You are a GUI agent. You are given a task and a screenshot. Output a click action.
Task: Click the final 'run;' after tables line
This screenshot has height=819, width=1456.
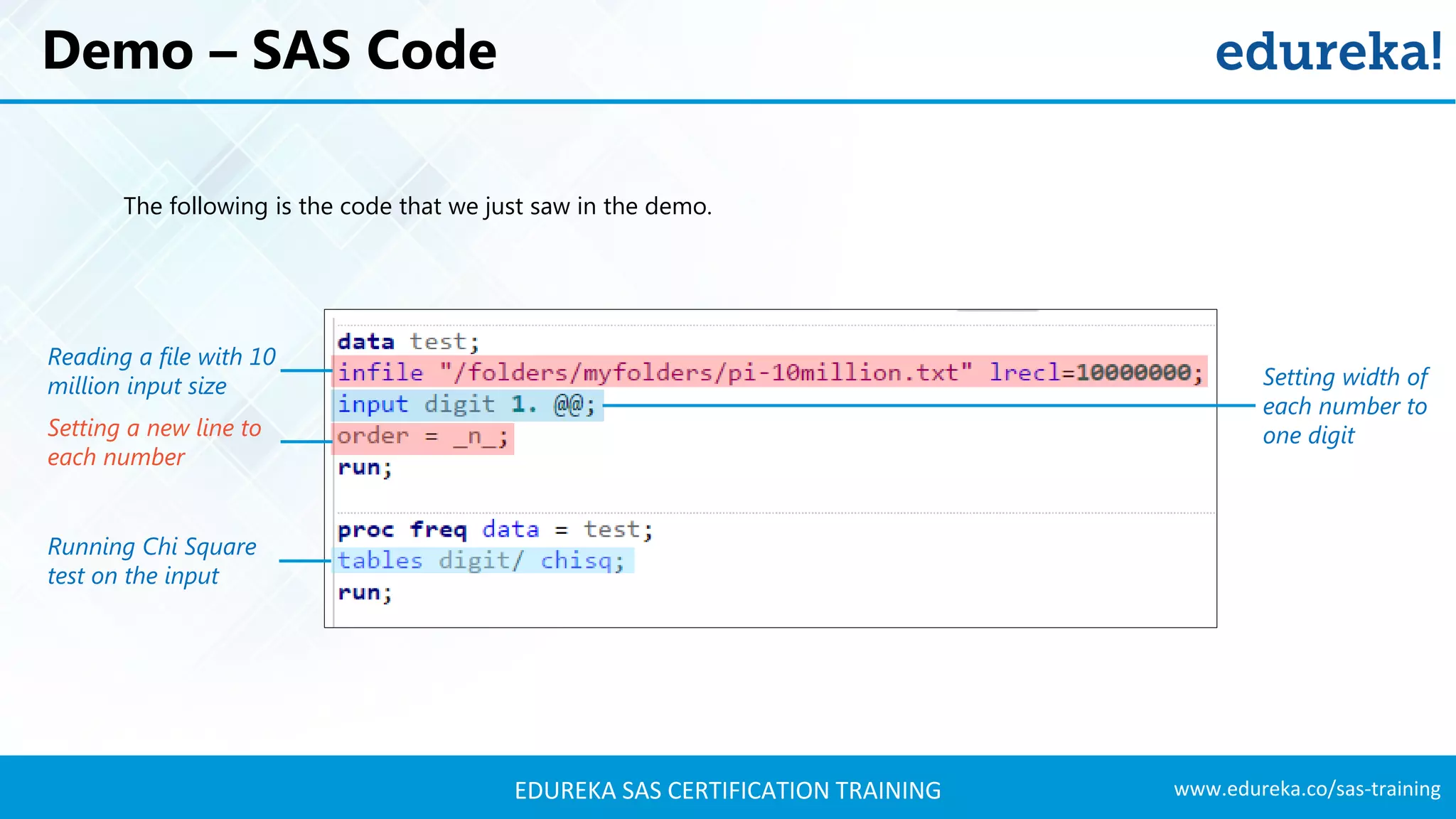(365, 593)
